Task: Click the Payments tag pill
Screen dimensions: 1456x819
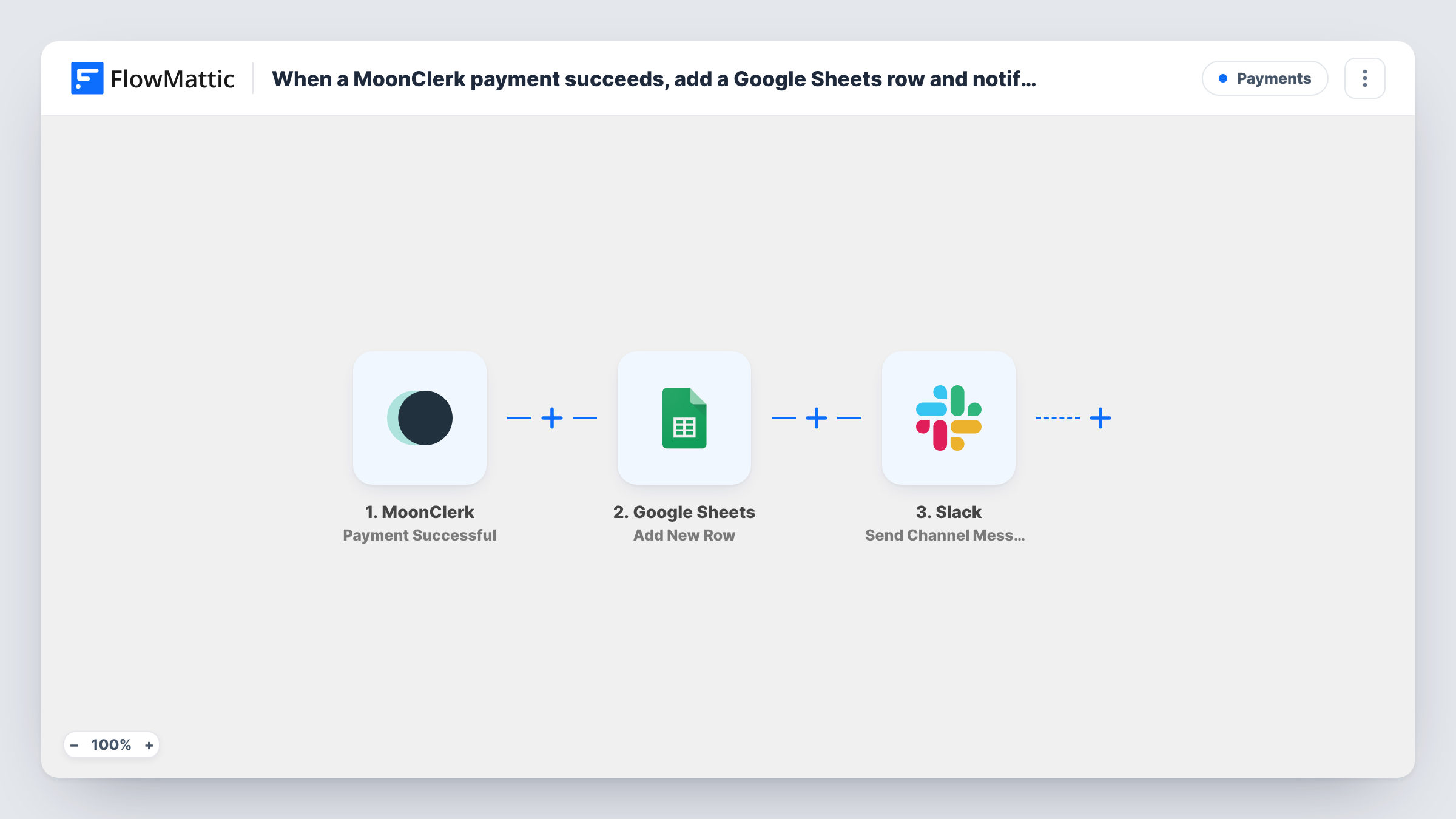Action: tap(1265, 78)
